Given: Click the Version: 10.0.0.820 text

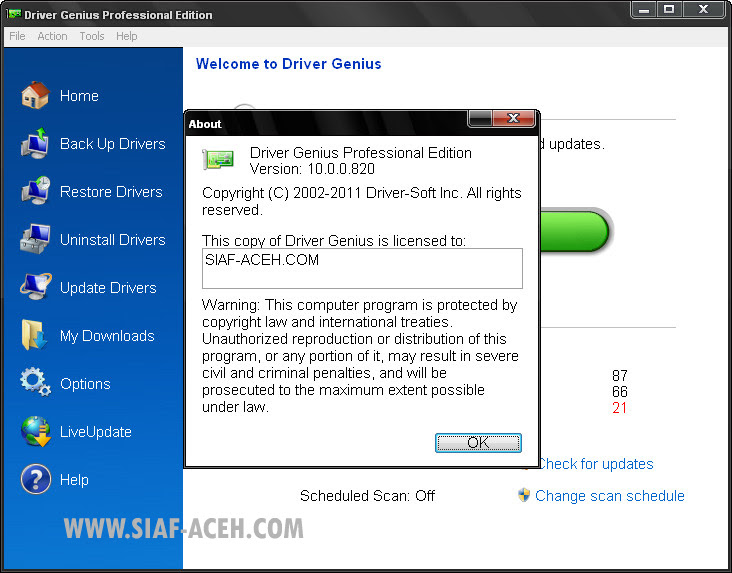Looking at the screenshot, I should point(312,169).
